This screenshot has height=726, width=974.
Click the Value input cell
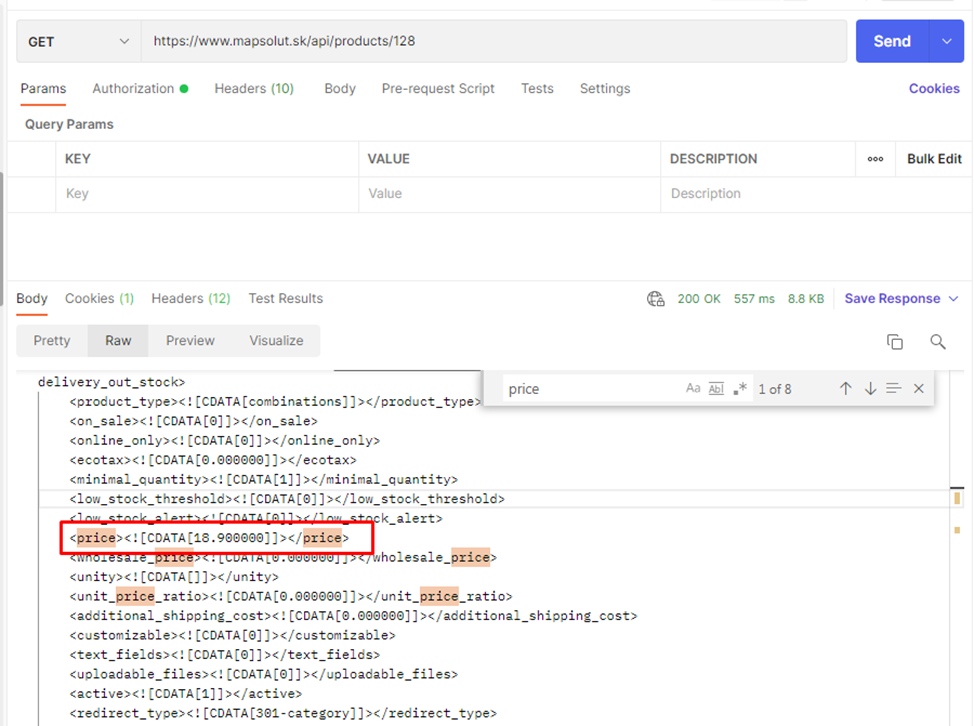[509, 194]
